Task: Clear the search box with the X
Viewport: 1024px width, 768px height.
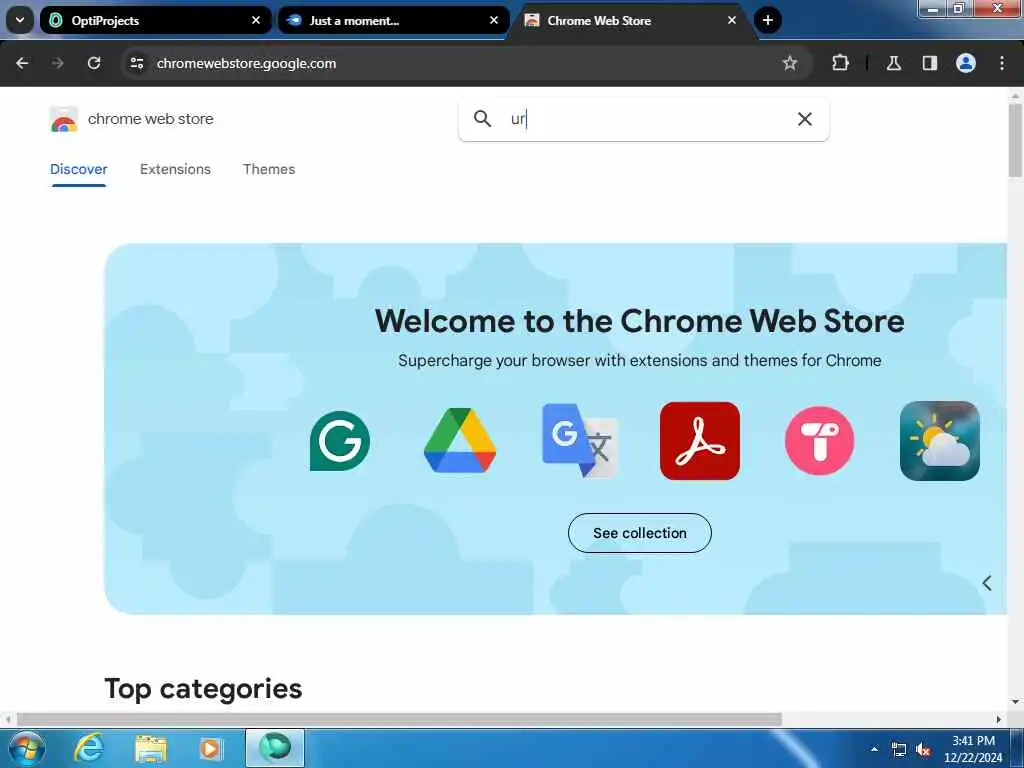Action: 805,119
